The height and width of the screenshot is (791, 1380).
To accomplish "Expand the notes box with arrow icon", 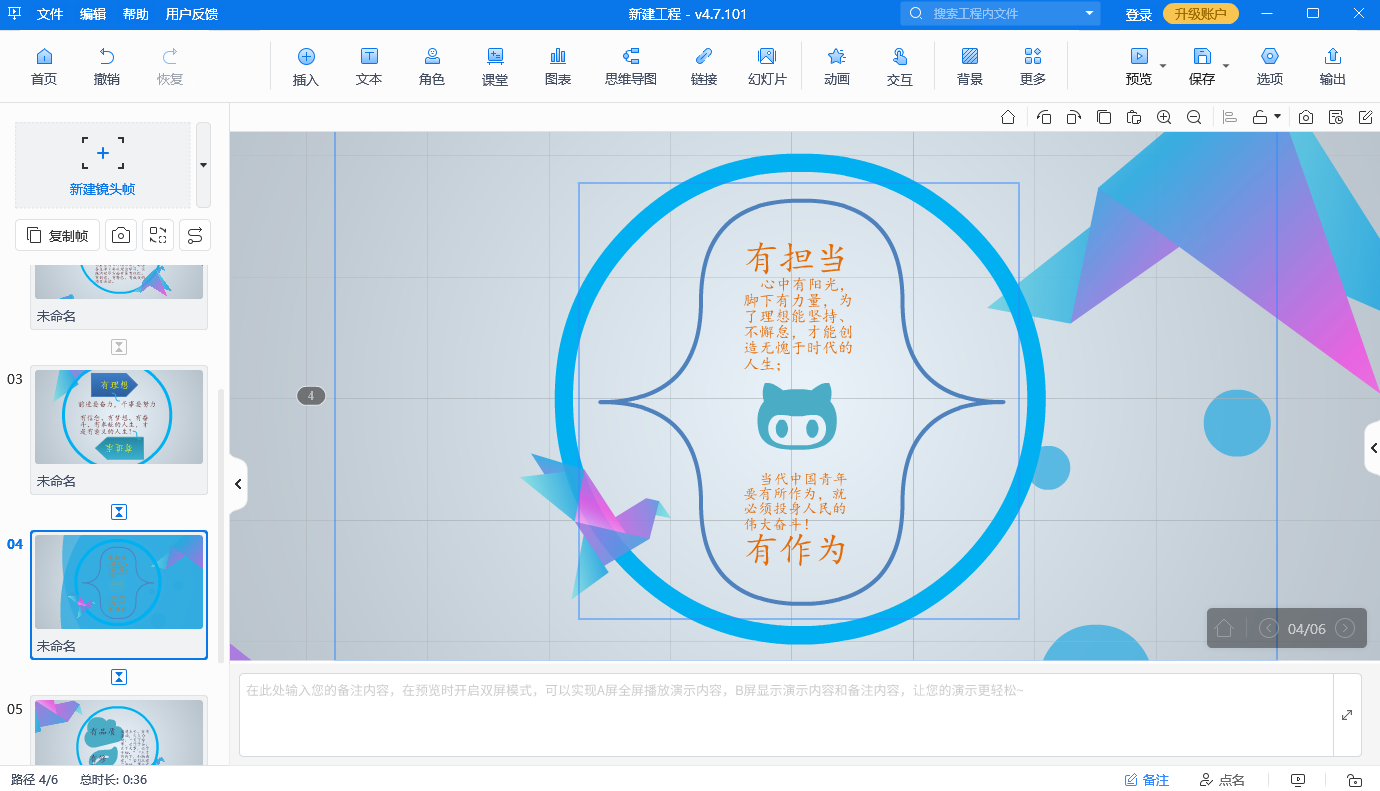I will (1347, 715).
